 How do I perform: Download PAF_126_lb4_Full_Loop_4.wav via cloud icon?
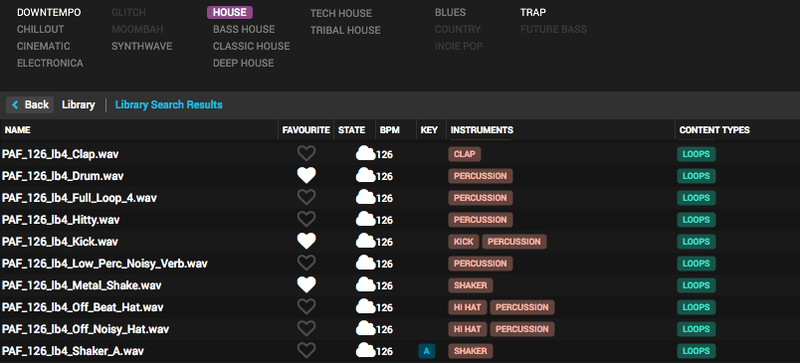365,198
